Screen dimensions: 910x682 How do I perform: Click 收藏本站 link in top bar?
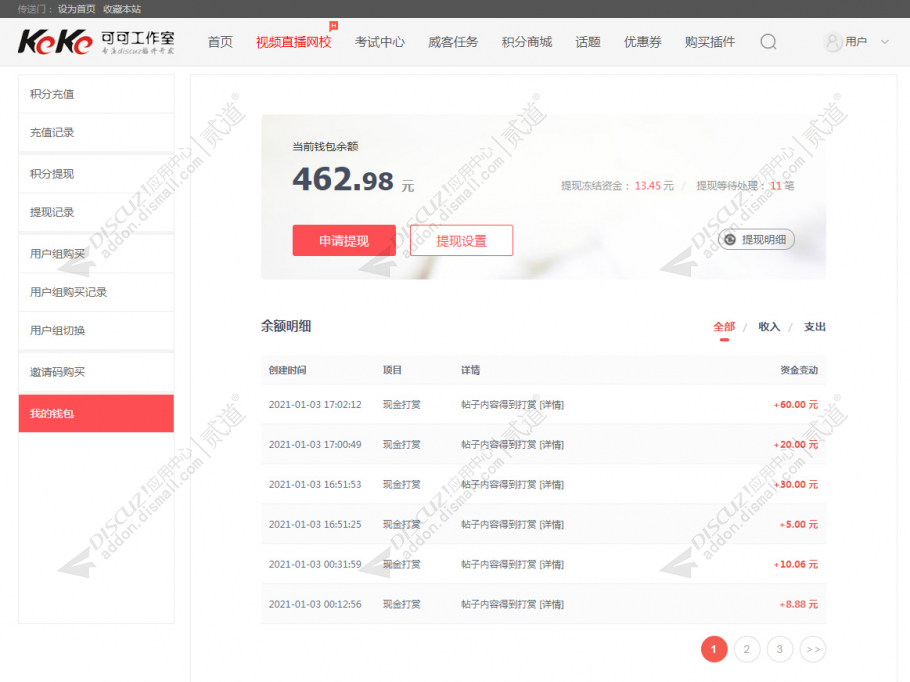coord(122,9)
